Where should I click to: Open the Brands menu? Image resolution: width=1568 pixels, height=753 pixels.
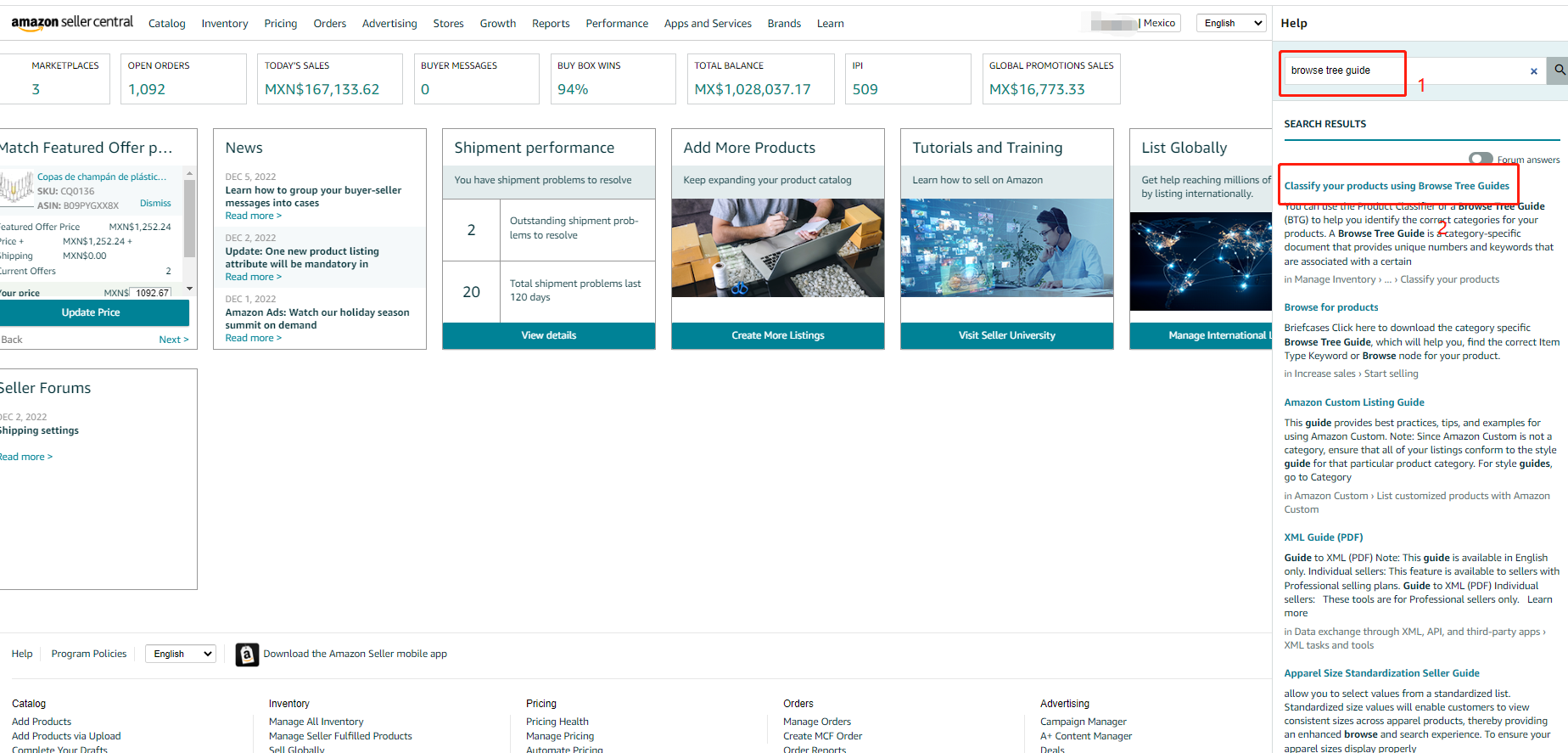pos(784,24)
